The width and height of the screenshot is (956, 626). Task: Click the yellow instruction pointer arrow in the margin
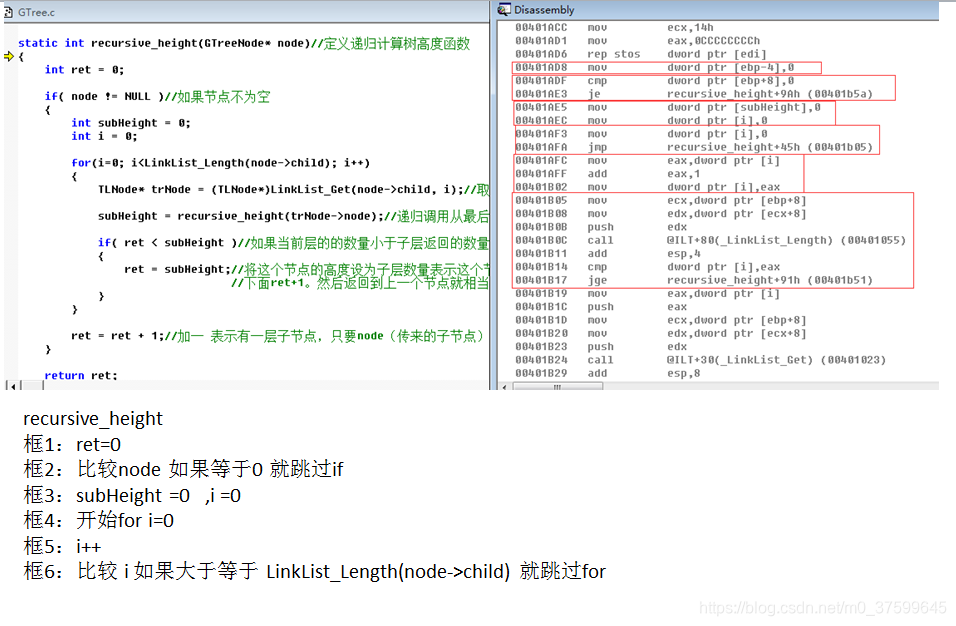[x=9, y=57]
